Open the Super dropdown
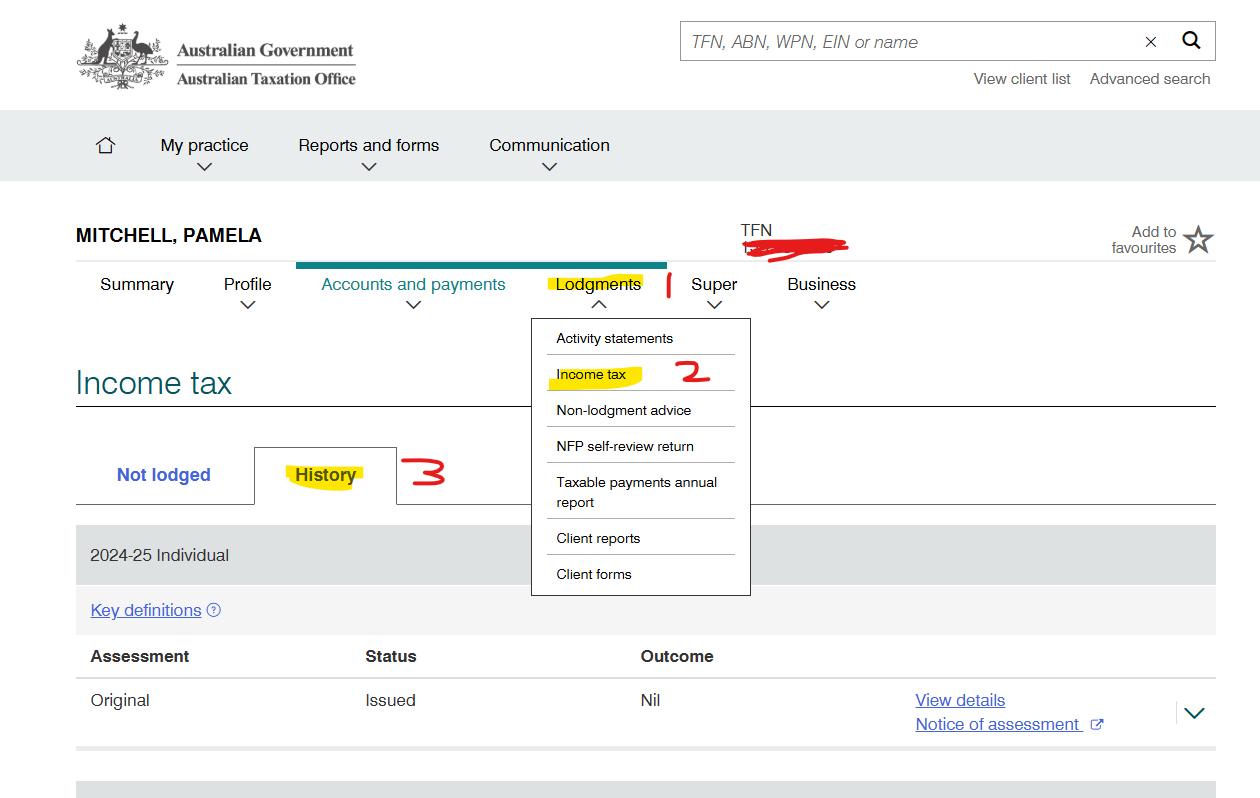Screen dimensions: 1260x798 coord(714,294)
